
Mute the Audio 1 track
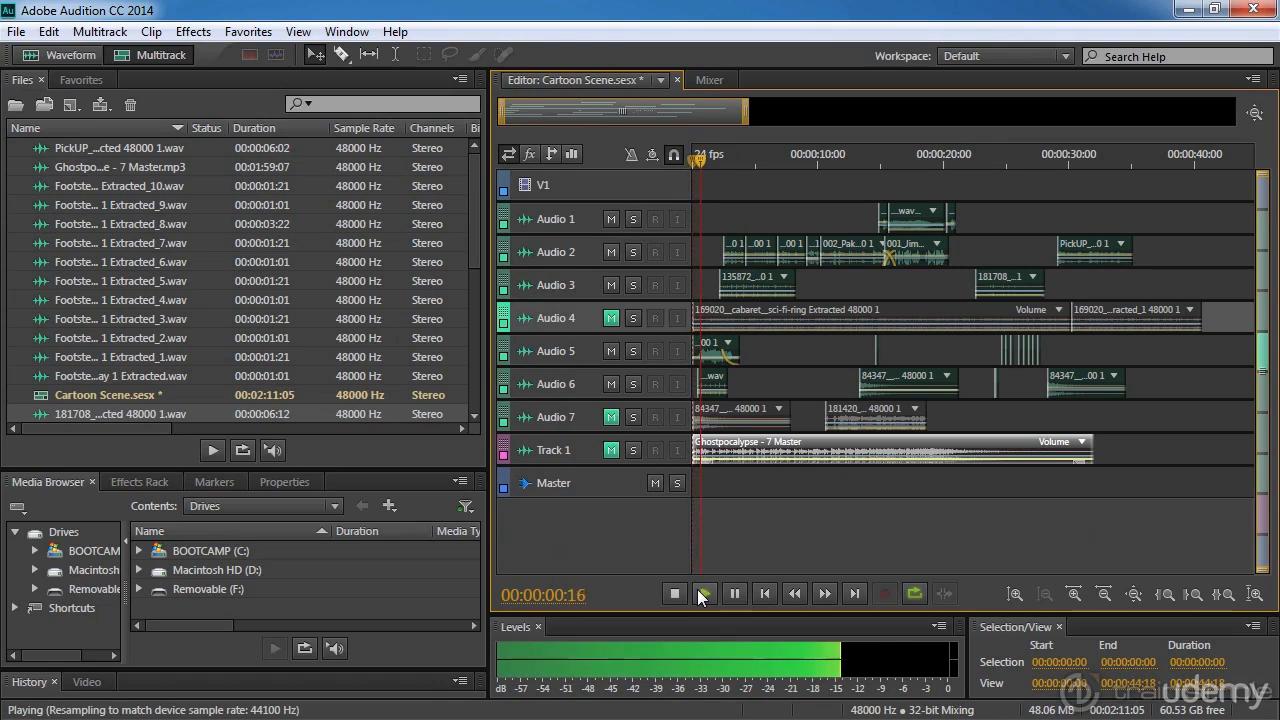point(611,219)
